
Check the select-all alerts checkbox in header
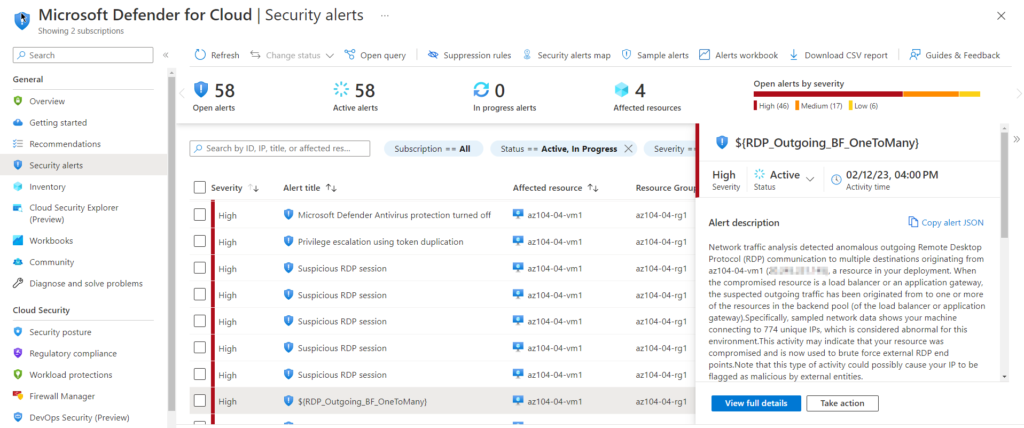200,188
